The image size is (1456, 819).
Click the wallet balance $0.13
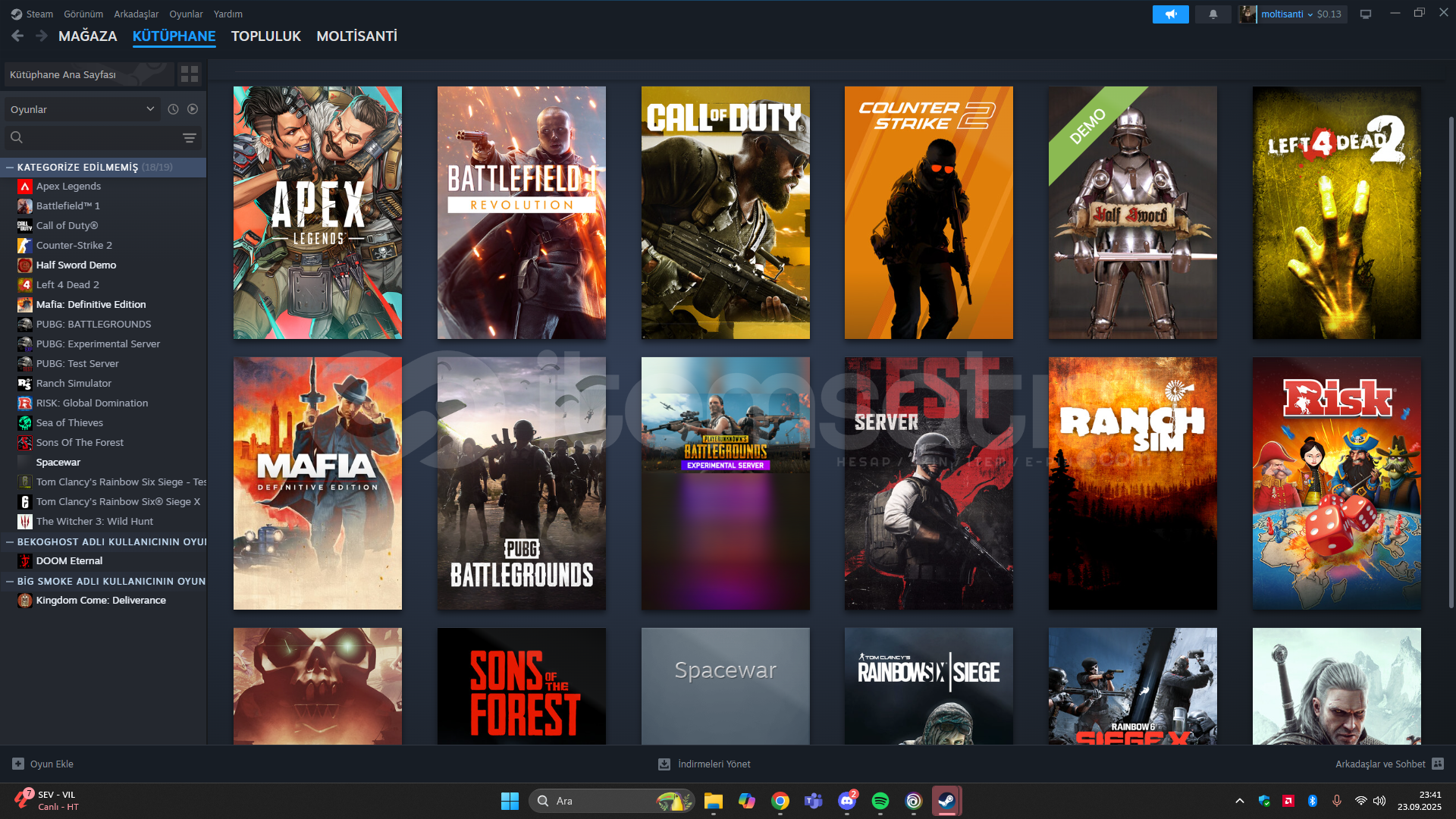click(x=1329, y=14)
